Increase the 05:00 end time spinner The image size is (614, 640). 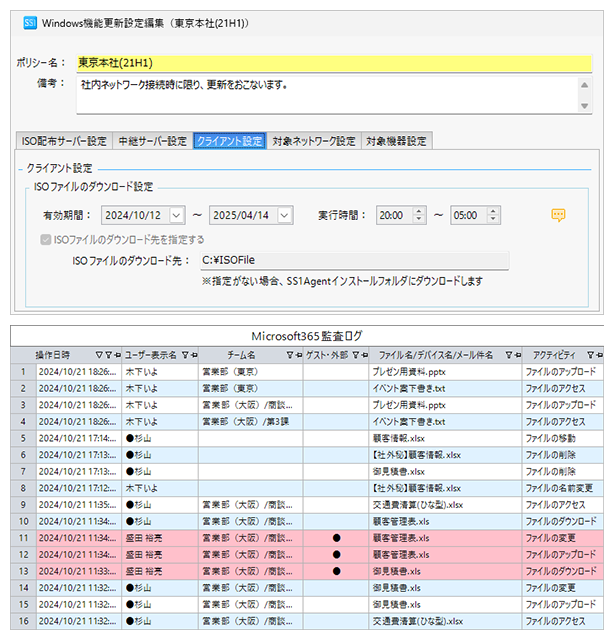[493, 211]
